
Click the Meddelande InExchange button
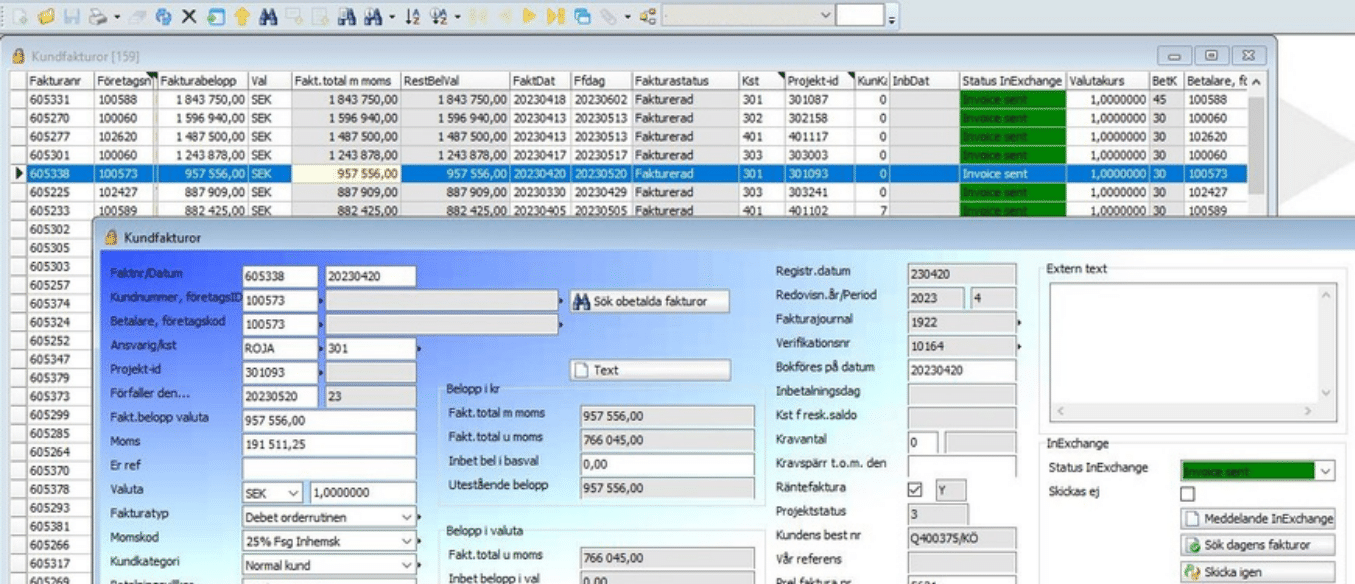point(1258,519)
